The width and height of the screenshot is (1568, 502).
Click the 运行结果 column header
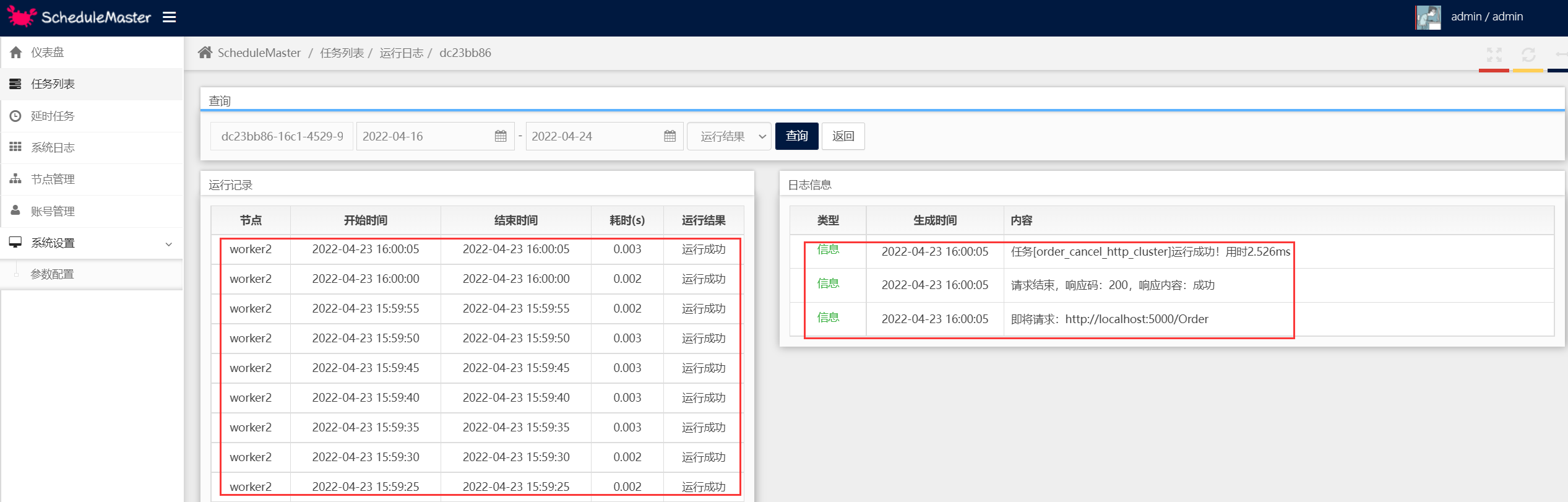click(704, 220)
